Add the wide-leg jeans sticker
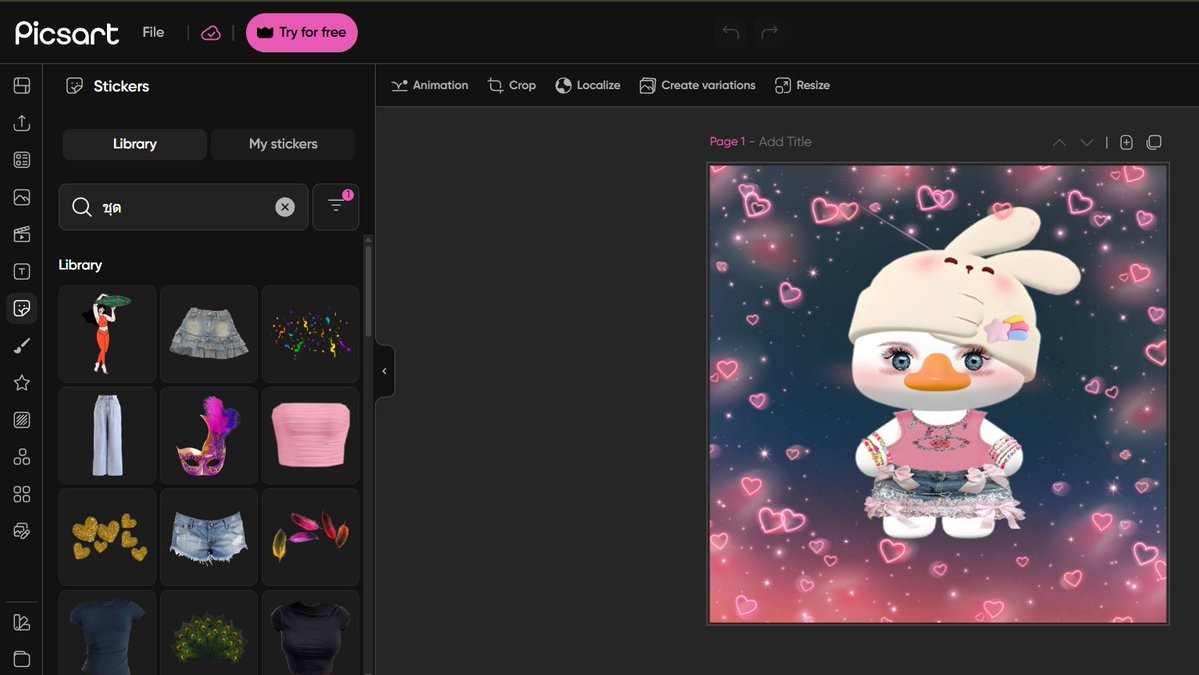This screenshot has height=675, width=1199. (x=107, y=435)
